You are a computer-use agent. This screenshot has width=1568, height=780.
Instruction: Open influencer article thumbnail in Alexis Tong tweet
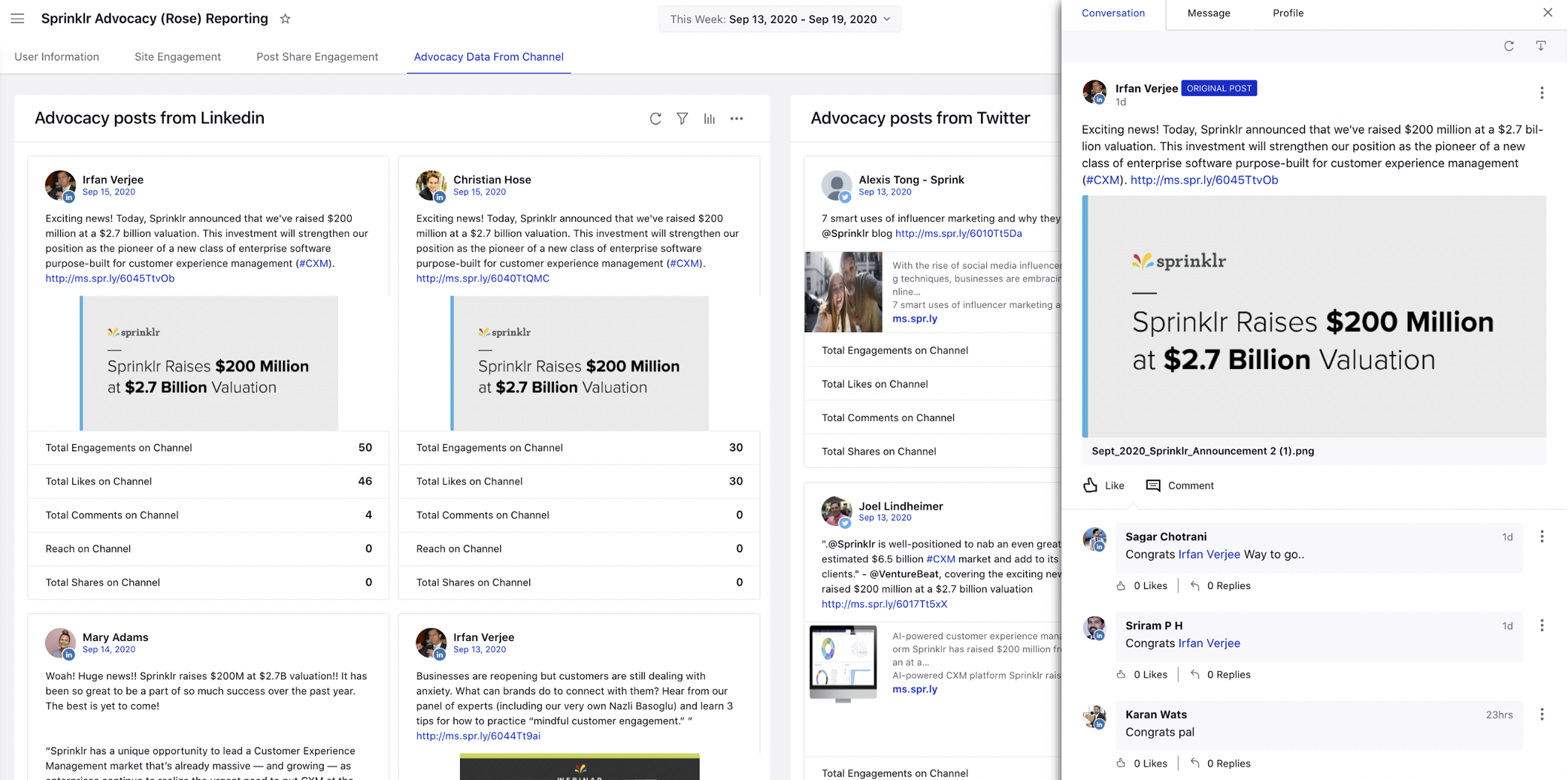click(843, 292)
